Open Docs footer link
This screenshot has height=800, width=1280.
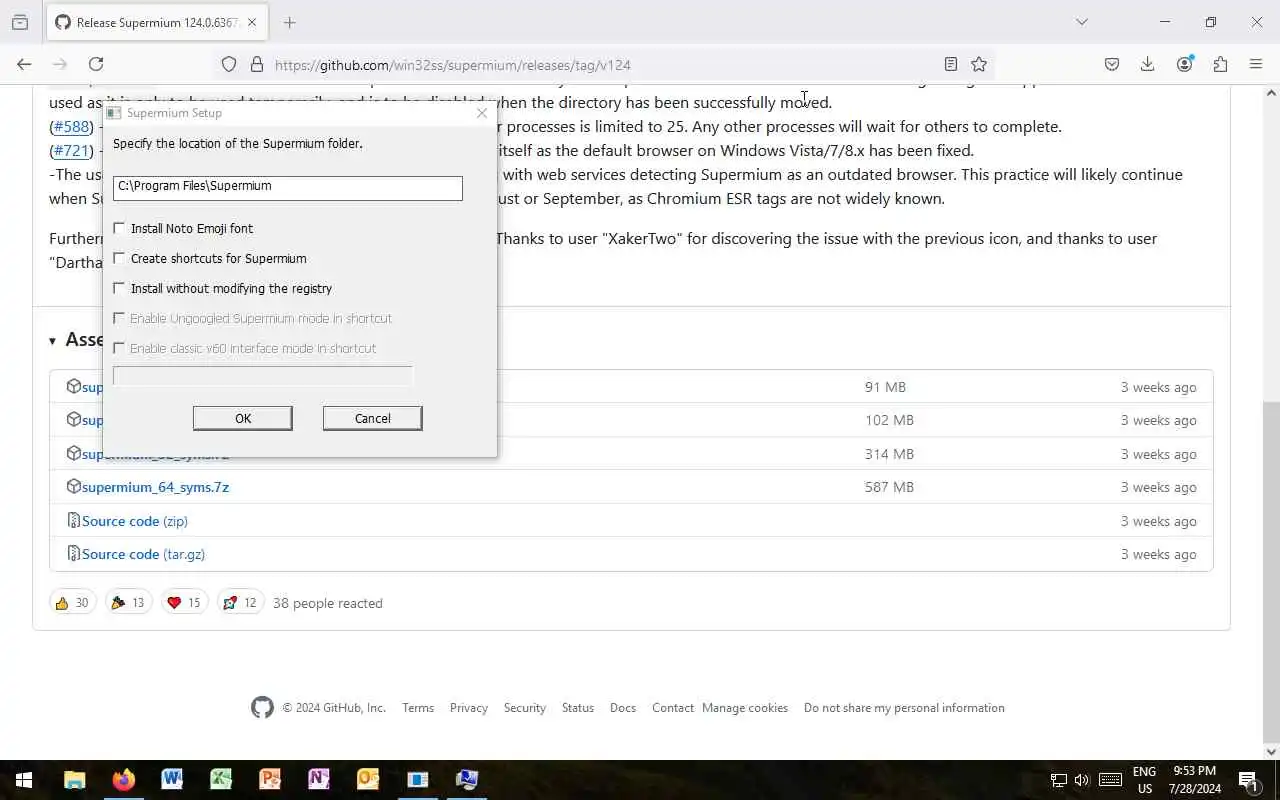pyautogui.click(x=623, y=708)
